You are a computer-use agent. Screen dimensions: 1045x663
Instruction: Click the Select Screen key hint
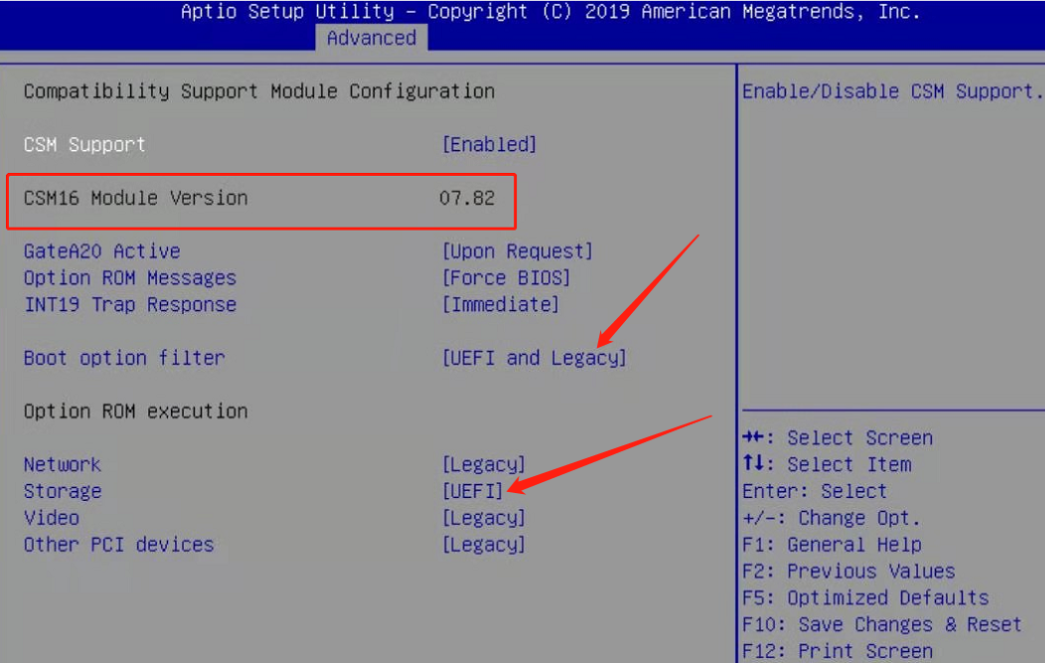point(838,438)
